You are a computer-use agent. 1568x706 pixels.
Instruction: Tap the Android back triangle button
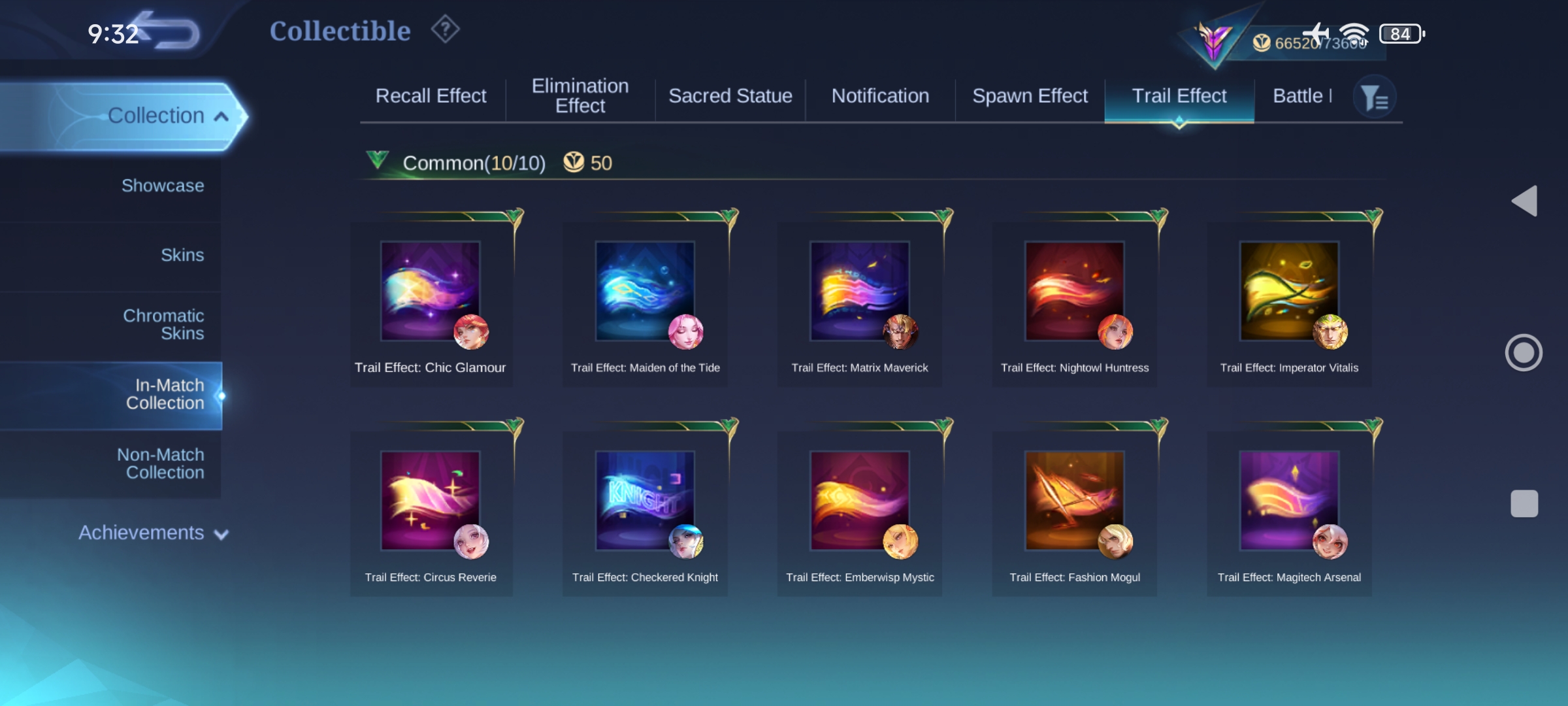tap(1524, 201)
